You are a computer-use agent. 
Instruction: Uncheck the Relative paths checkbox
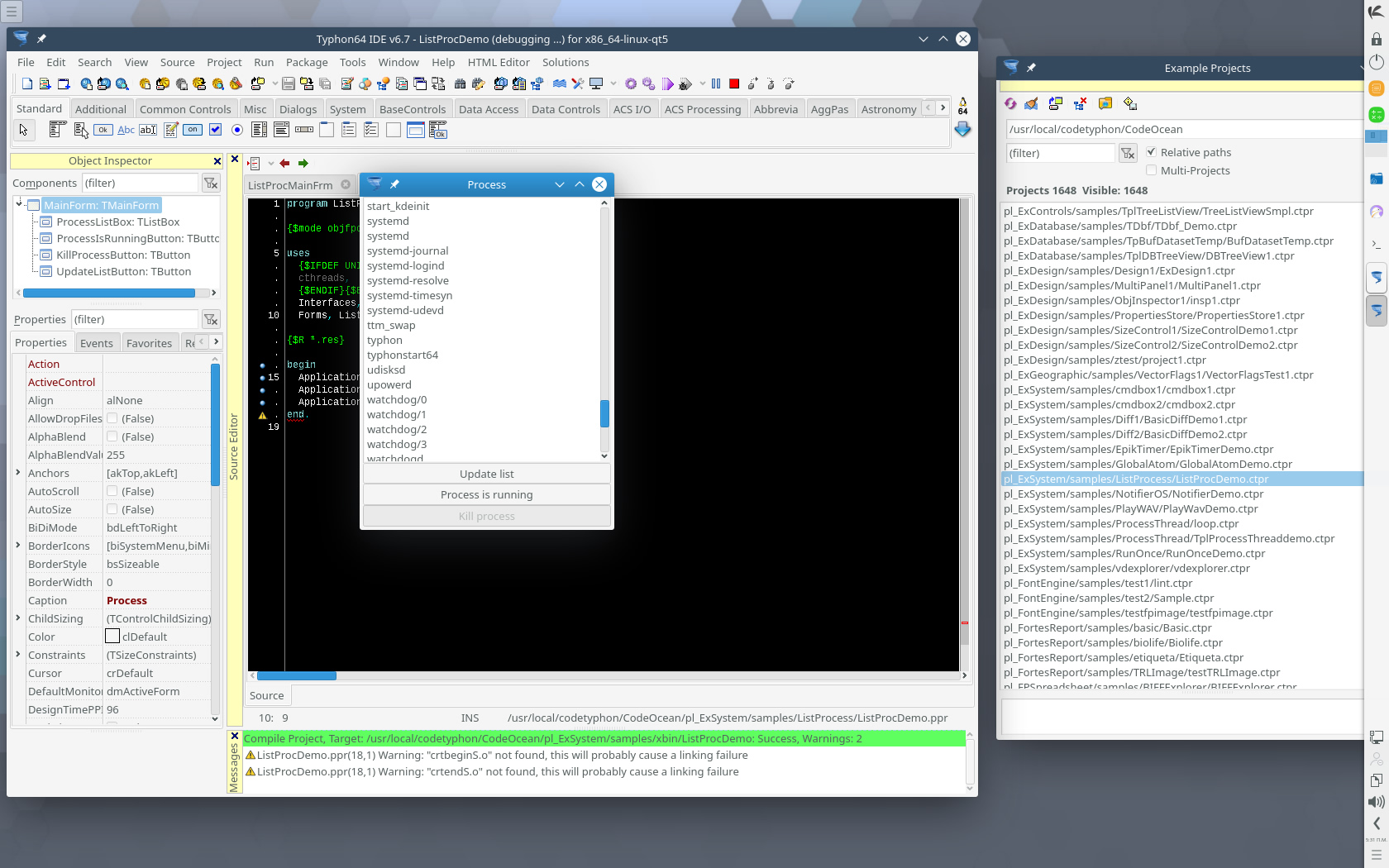pyautogui.click(x=1151, y=152)
